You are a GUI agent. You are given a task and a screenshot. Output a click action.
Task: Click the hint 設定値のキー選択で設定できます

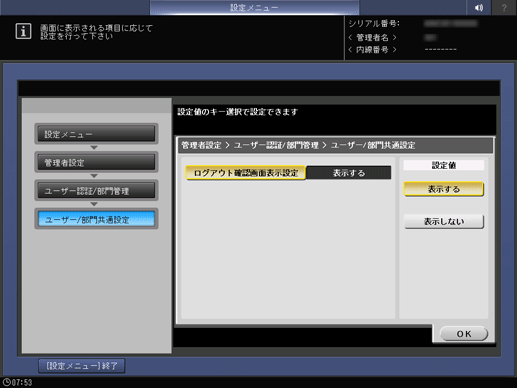tap(238, 112)
